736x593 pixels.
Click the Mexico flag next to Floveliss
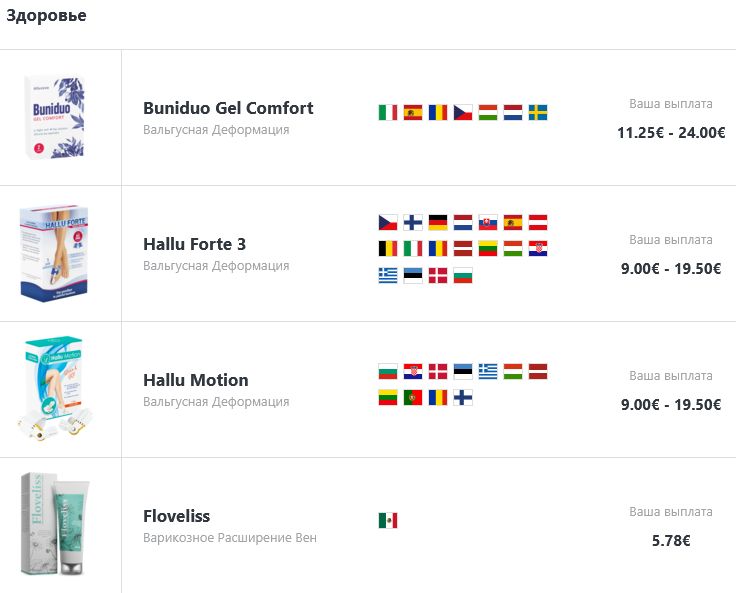[x=388, y=520]
